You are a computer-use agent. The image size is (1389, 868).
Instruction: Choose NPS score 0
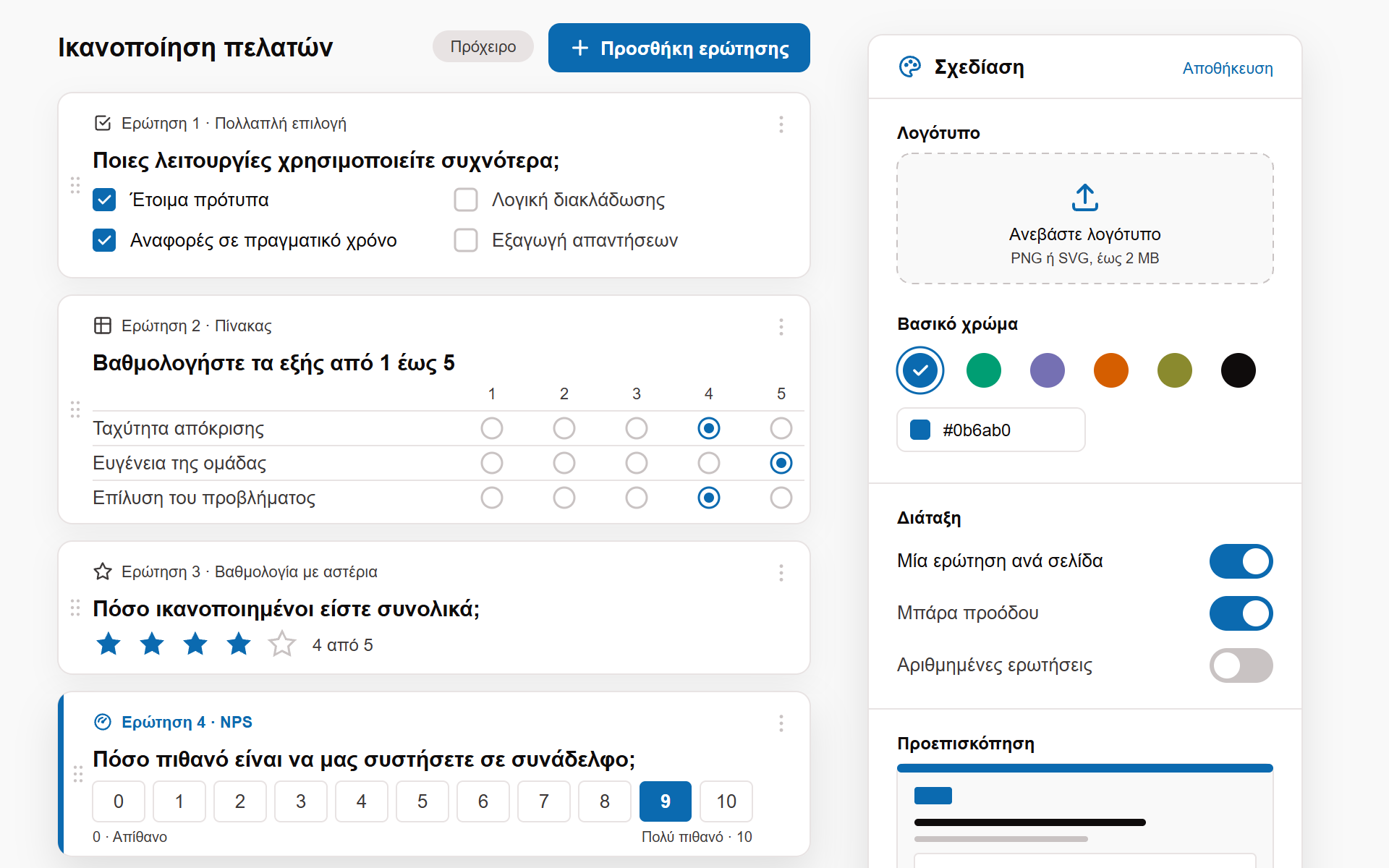pos(119,801)
